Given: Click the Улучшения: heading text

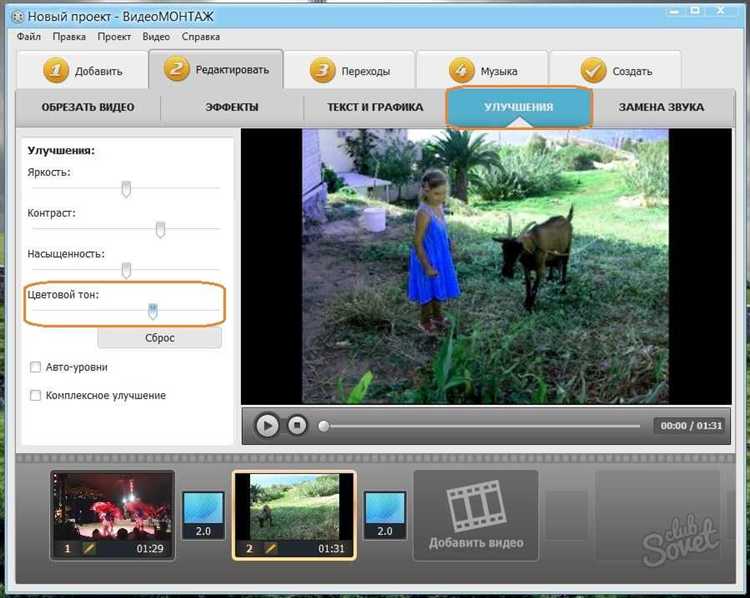Looking at the screenshot, I should 61,151.
